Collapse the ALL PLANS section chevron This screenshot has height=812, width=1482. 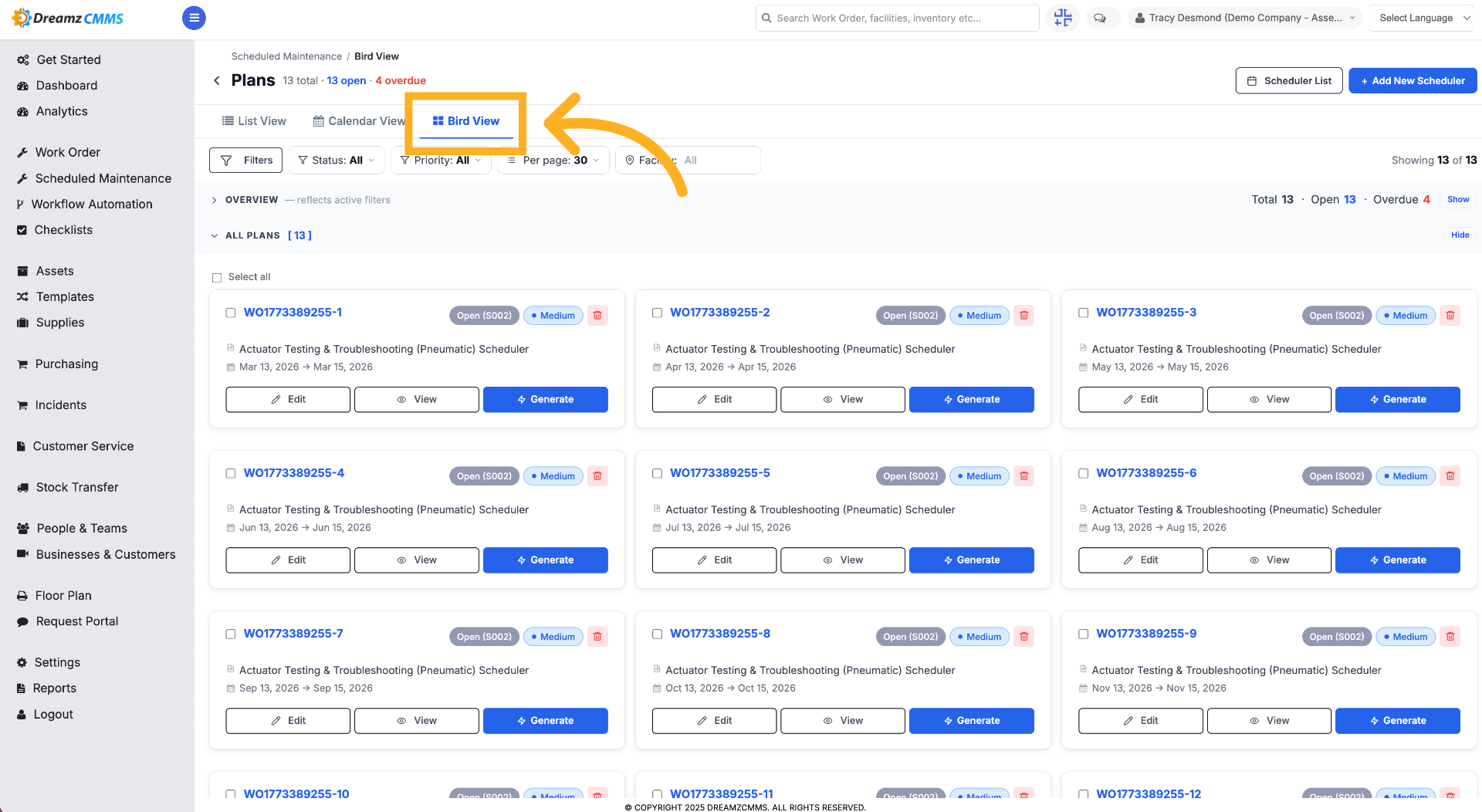coord(215,235)
